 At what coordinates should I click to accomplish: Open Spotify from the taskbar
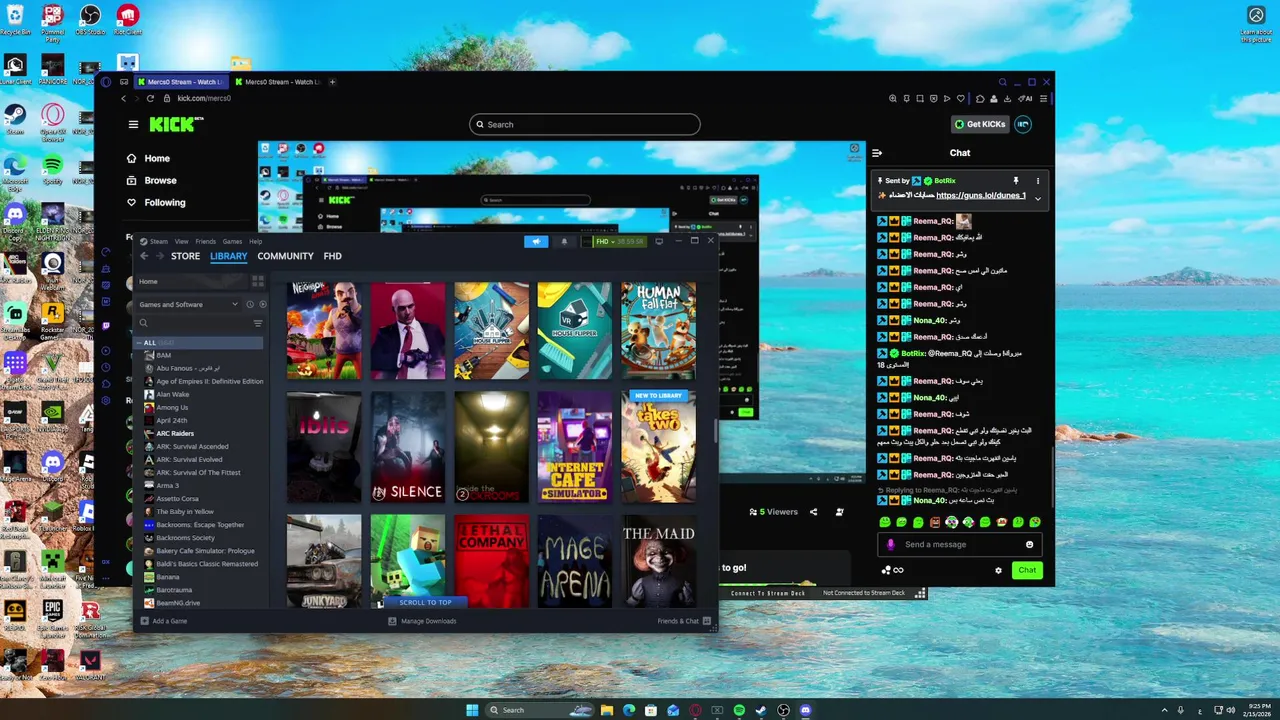(x=739, y=710)
